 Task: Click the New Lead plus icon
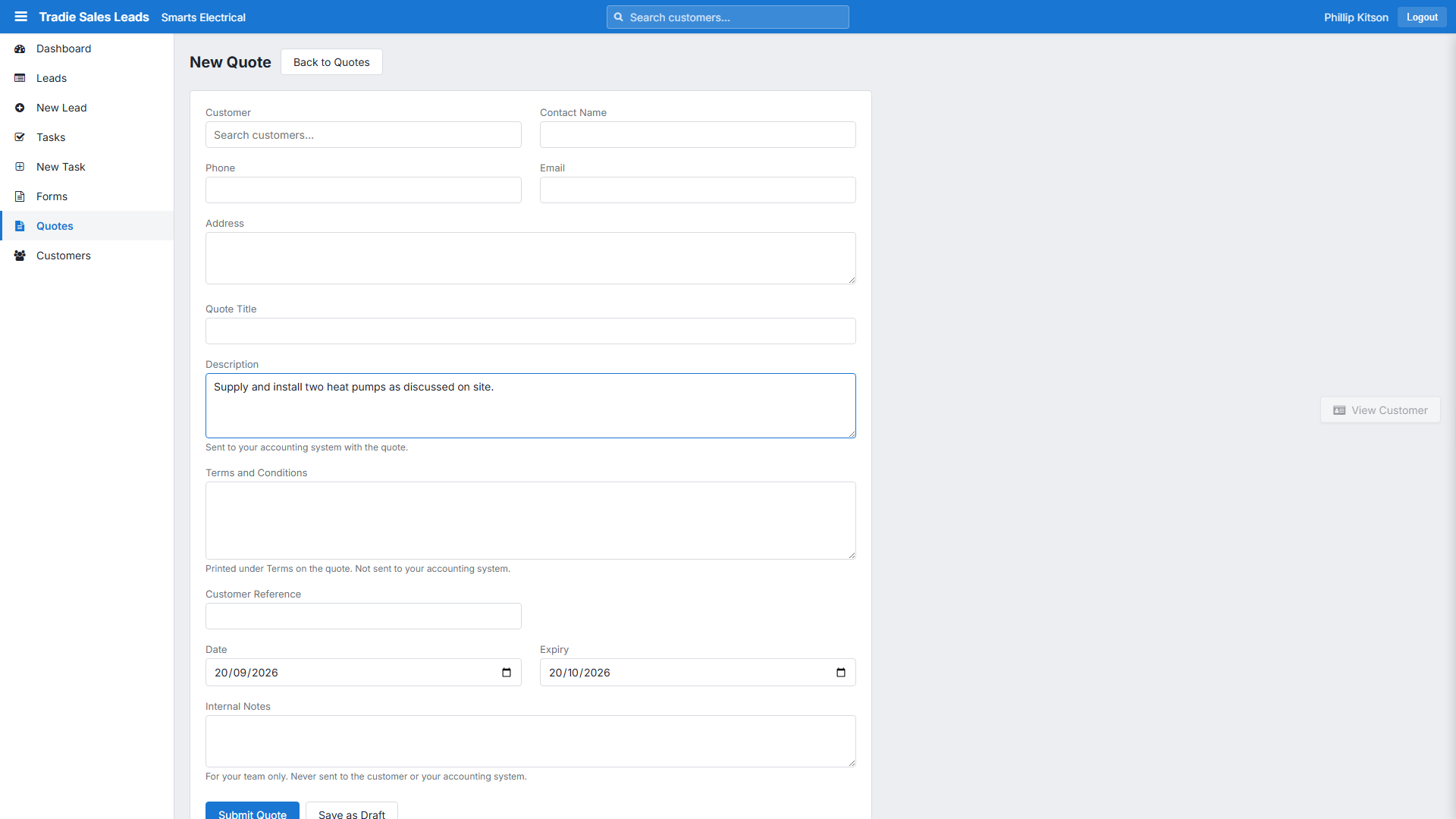pyautogui.click(x=20, y=108)
